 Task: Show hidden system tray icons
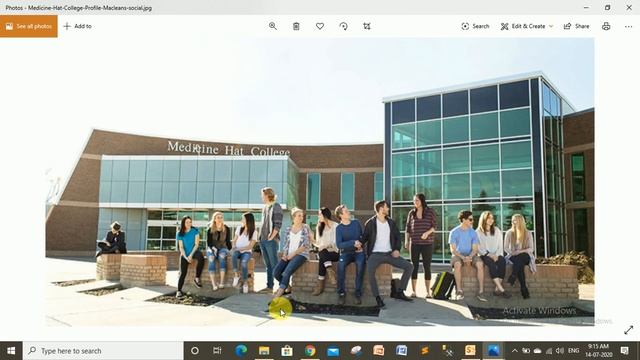pos(514,351)
